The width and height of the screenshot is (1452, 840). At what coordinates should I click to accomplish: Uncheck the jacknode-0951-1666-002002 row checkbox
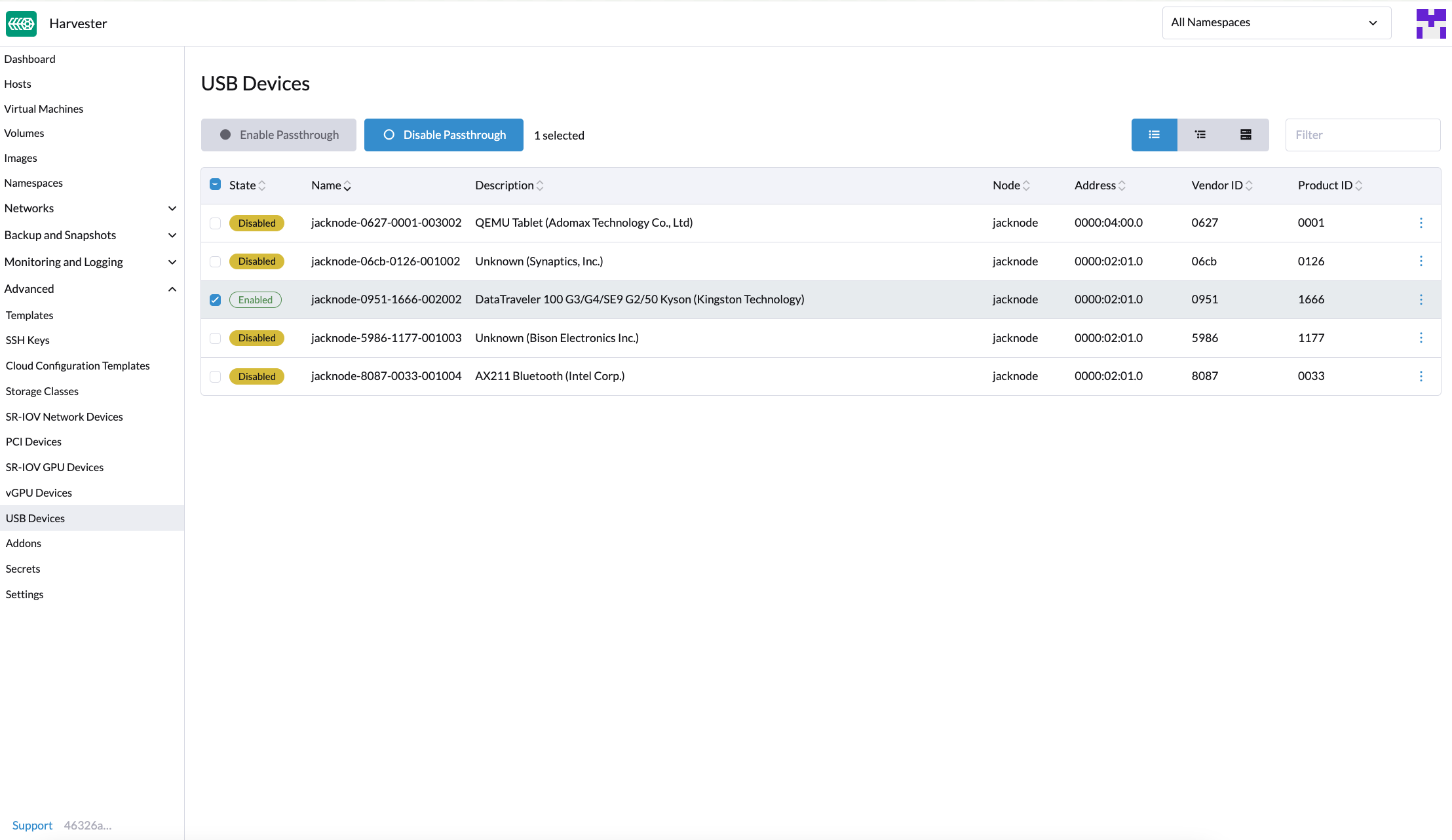click(x=215, y=300)
